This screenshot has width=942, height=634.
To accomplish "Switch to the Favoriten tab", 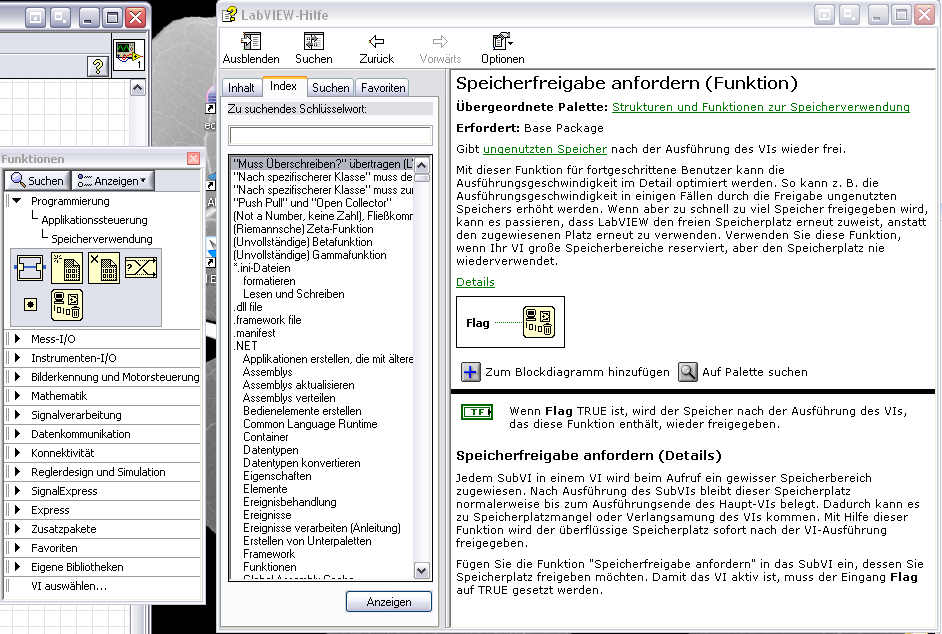I will click(383, 88).
